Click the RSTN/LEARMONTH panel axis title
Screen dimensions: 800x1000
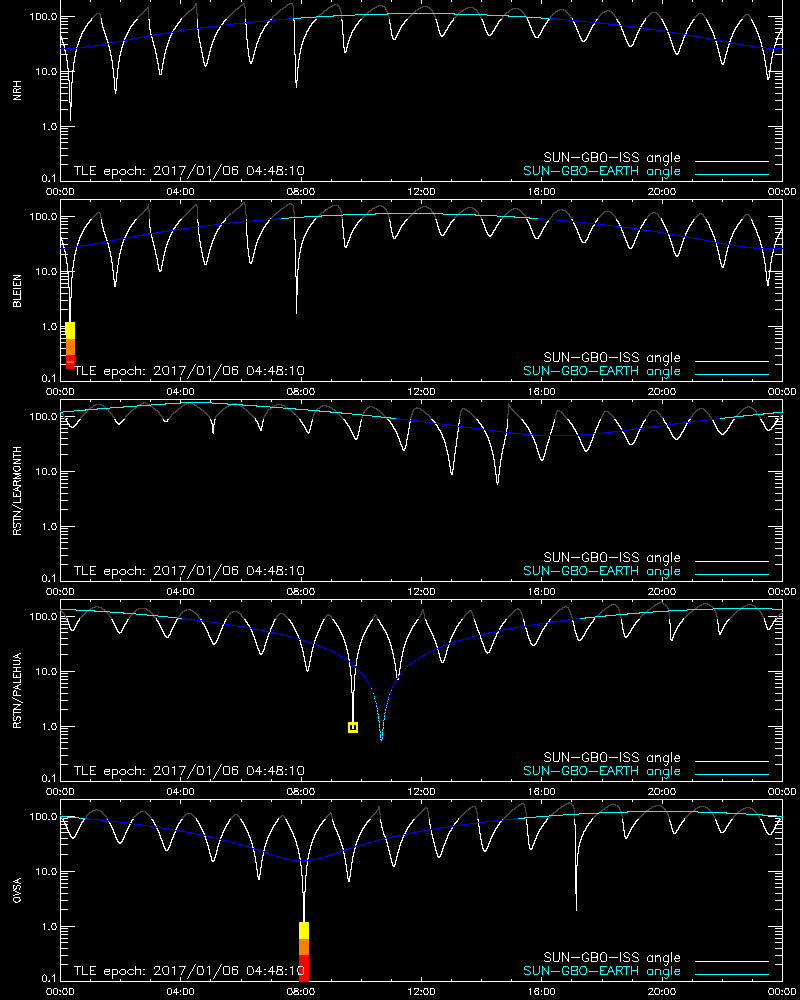click(17, 490)
